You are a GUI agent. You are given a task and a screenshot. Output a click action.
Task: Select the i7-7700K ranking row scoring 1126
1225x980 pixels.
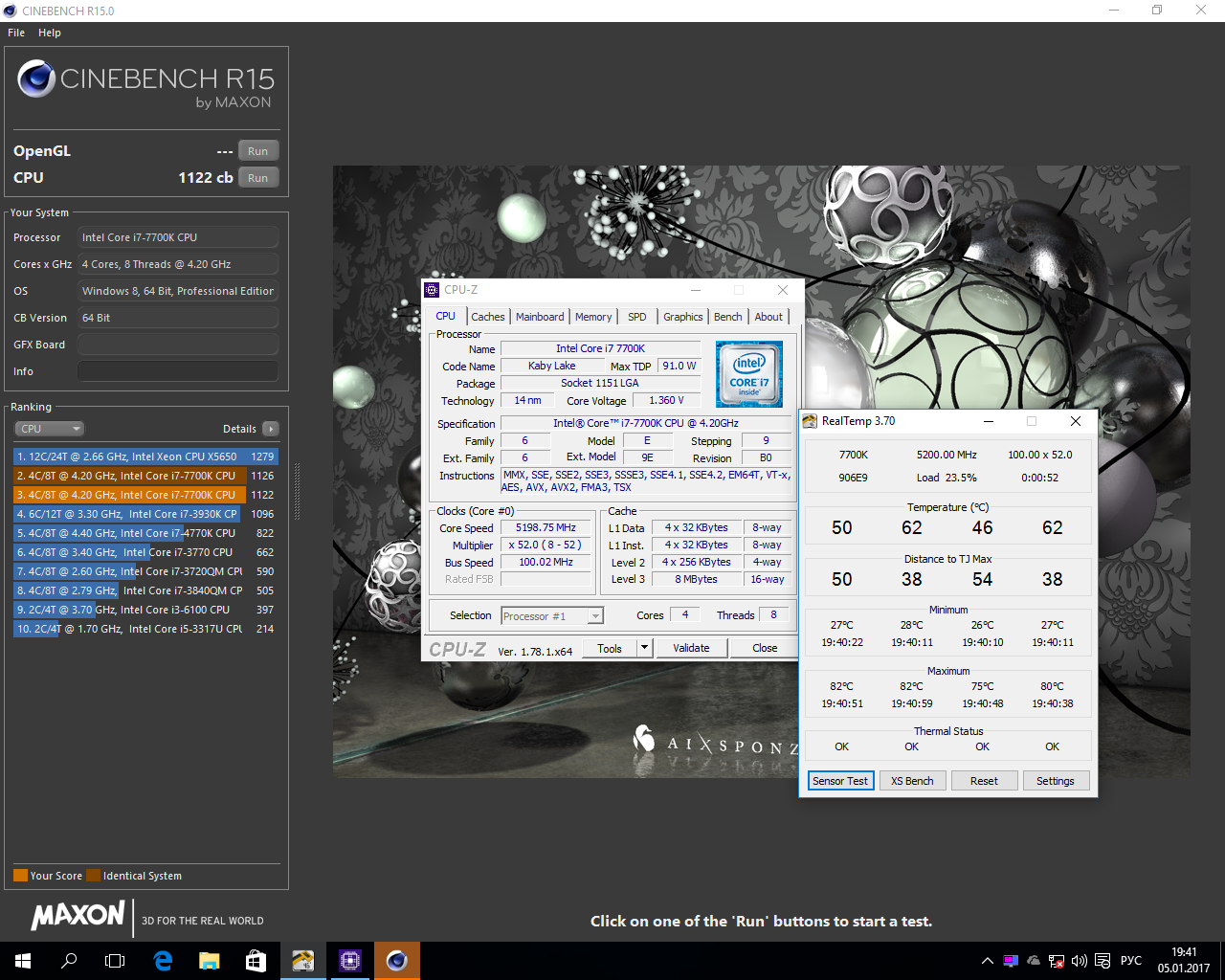pos(145,476)
